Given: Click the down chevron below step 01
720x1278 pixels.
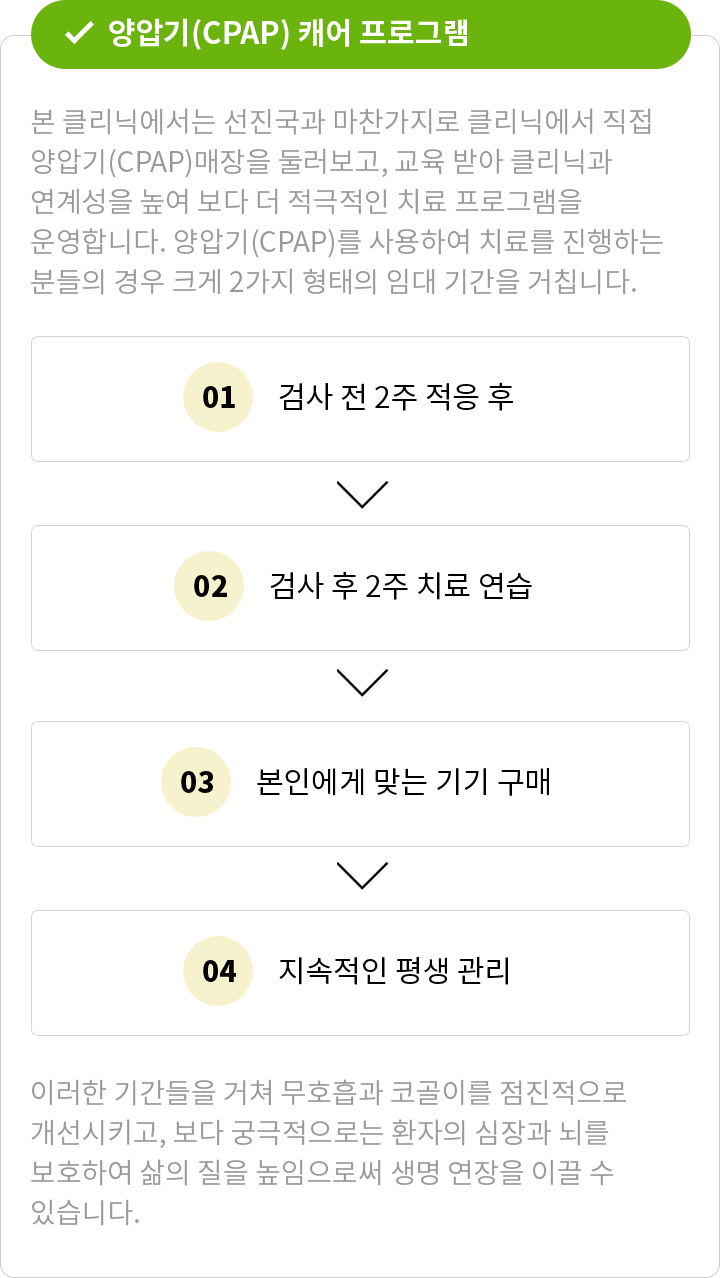Looking at the screenshot, I should tap(362, 494).
